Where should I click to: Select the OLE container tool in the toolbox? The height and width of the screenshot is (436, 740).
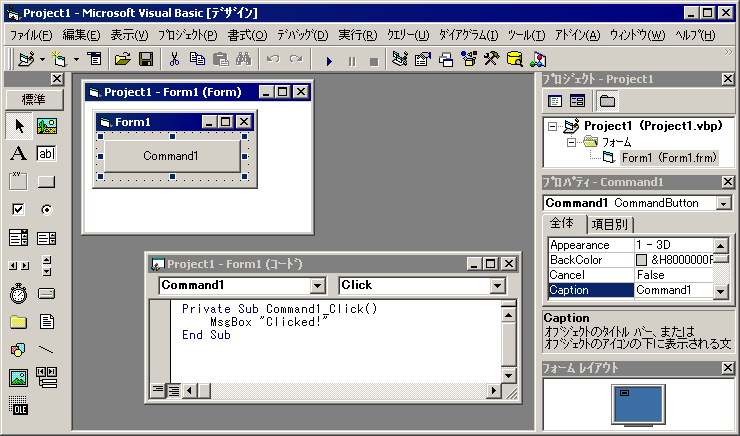19,405
